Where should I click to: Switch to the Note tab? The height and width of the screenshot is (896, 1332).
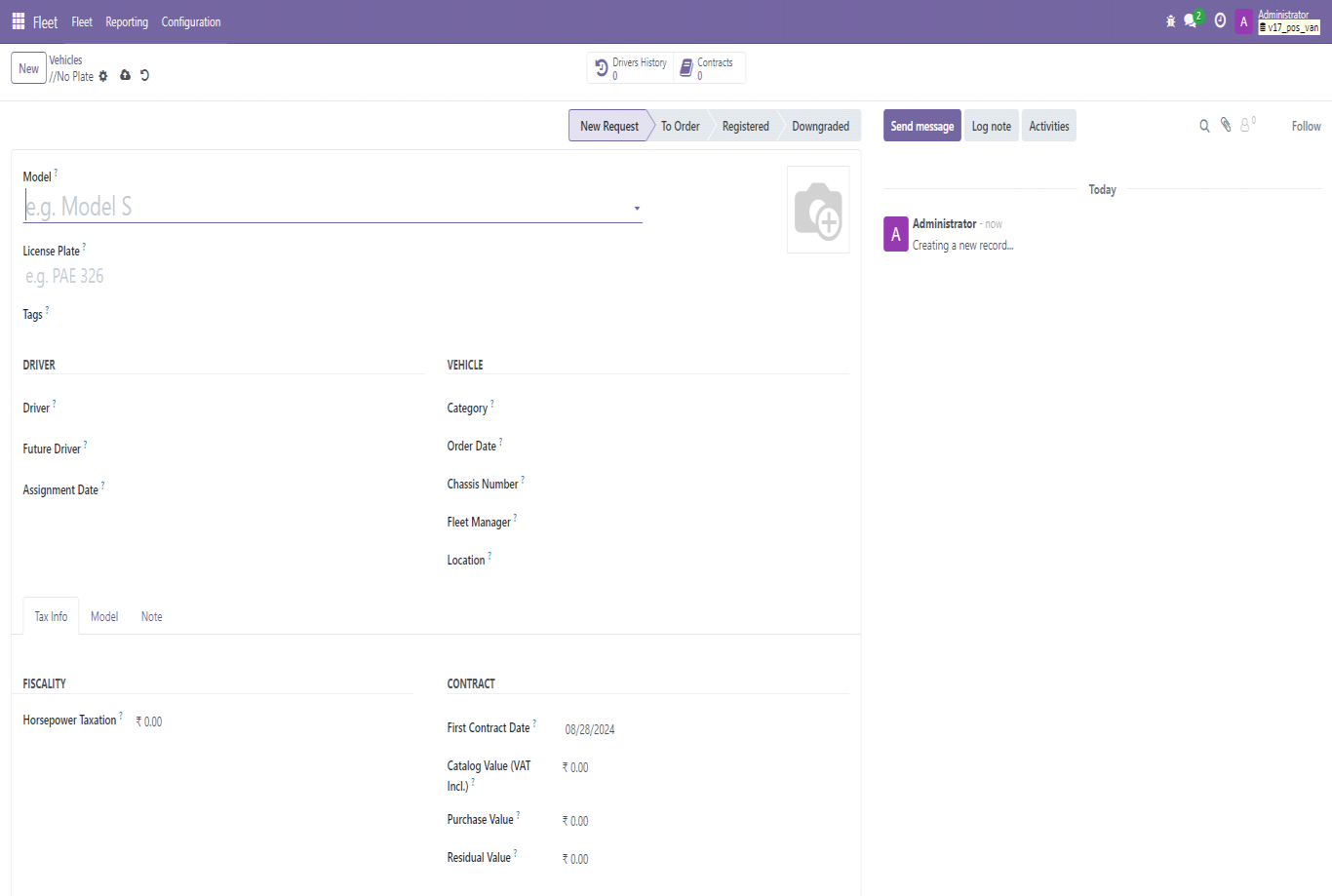151,616
